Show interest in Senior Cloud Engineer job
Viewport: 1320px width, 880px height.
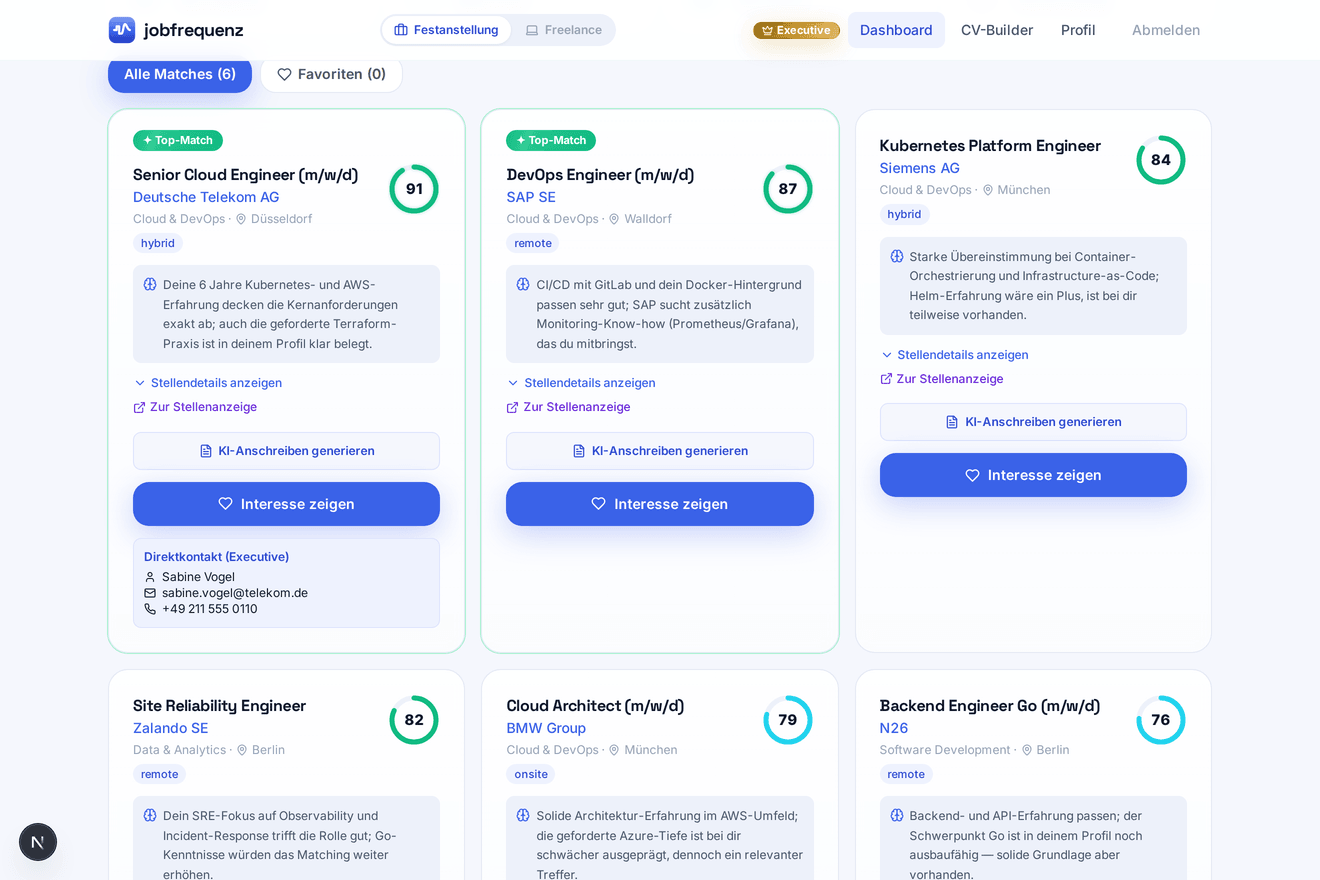[286, 504]
